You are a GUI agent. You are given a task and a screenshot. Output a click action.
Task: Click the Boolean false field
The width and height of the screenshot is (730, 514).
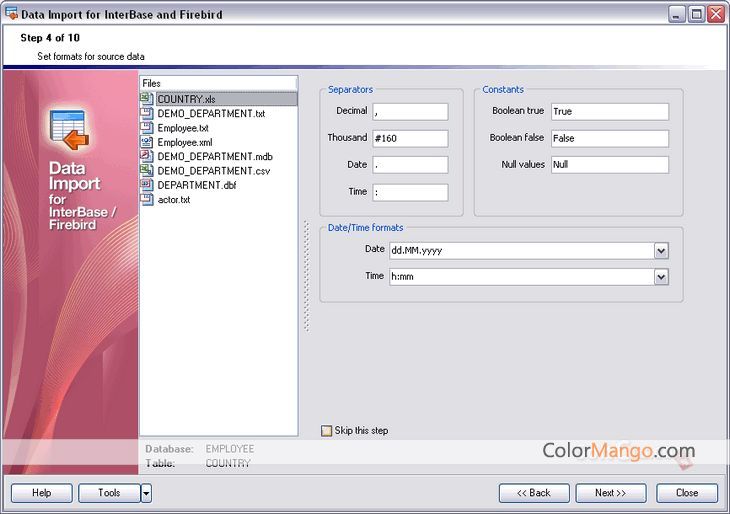coord(610,138)
